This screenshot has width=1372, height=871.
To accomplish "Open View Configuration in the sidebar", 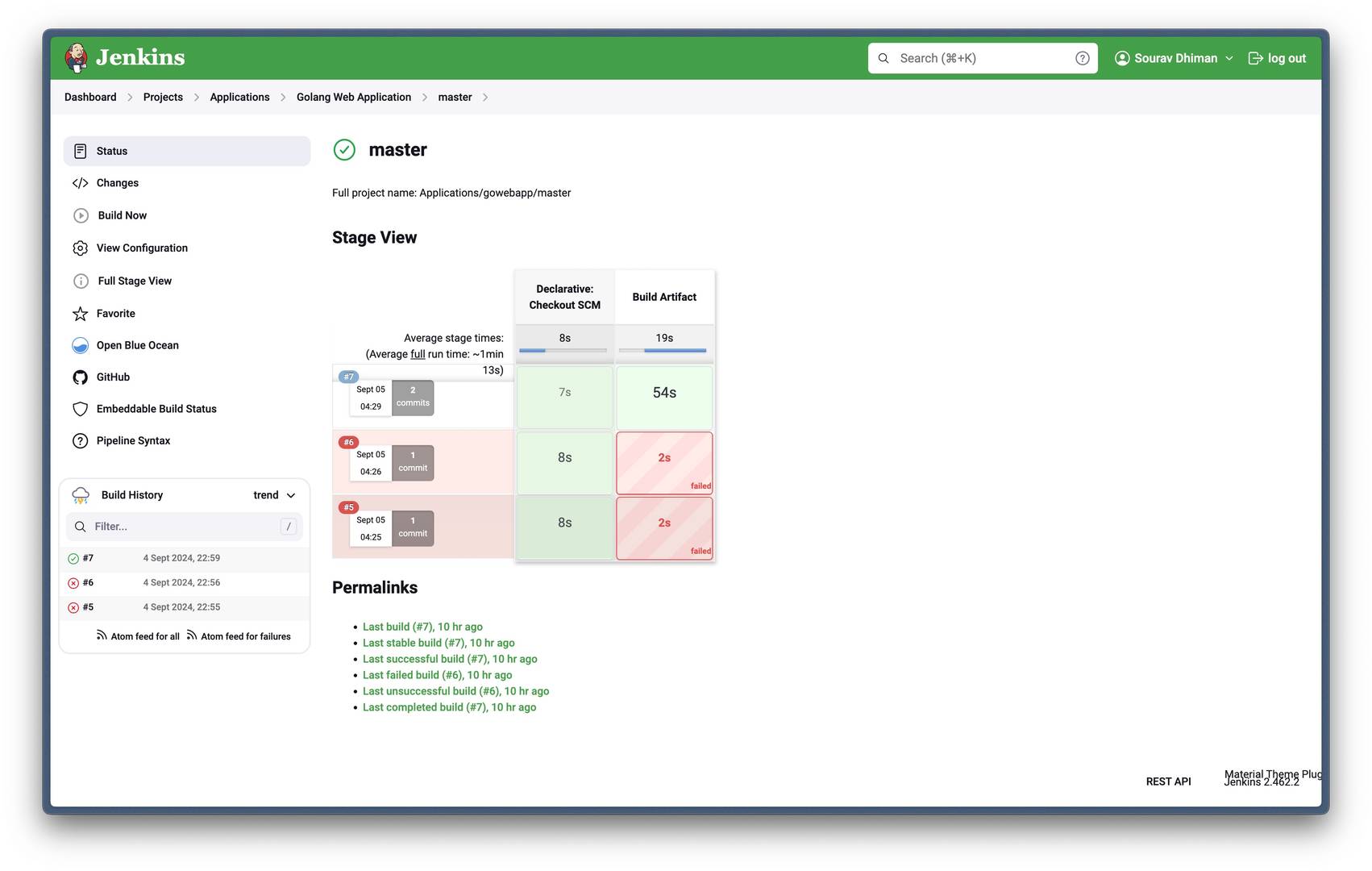I will click(x=187, y=248).
